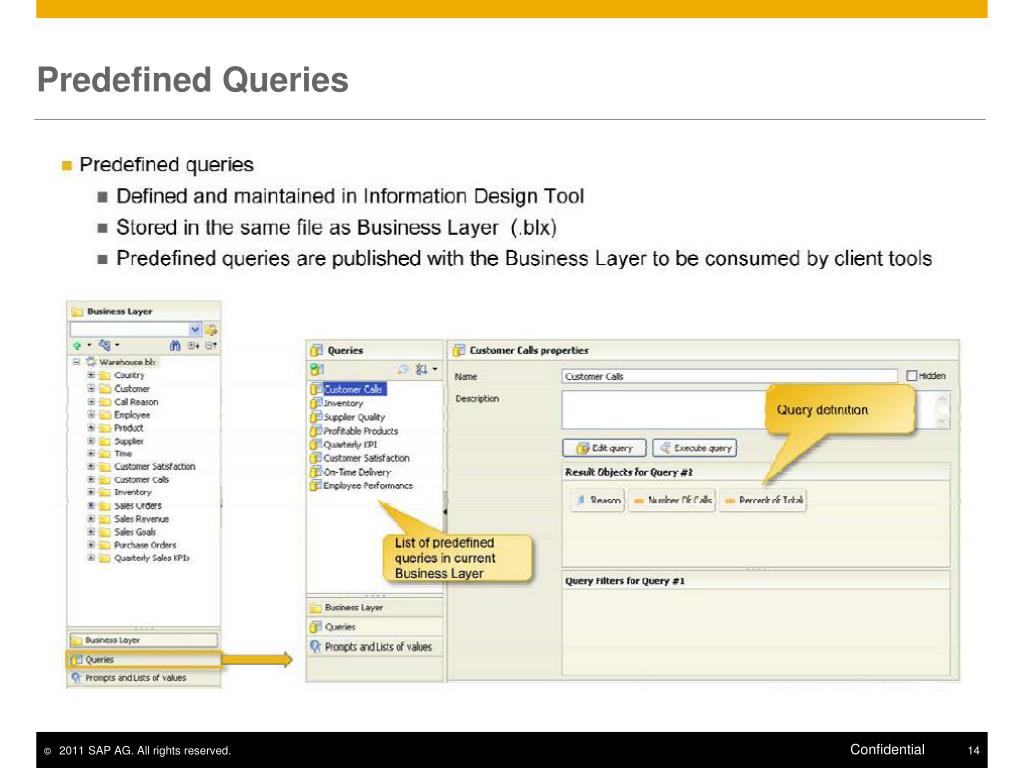The image size is (1024, 768).
Task: Open the Business Layer search dropdown
Action: [x=195, y=328]
